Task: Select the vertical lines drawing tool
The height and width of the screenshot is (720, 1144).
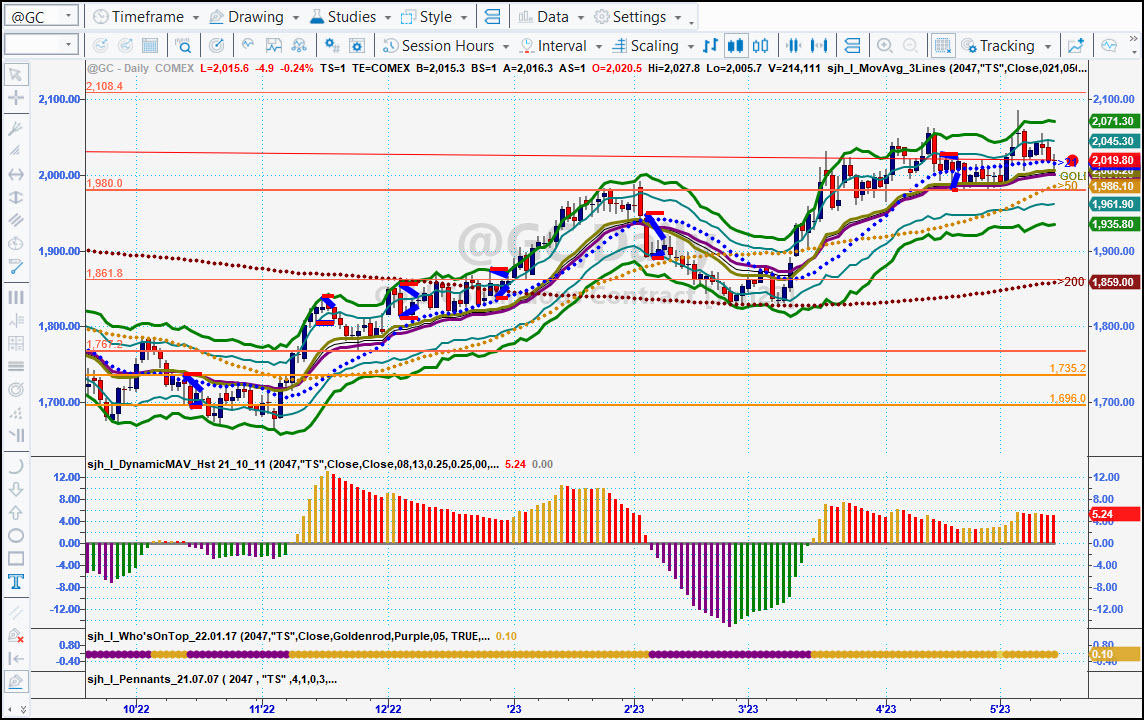Action: (x=15, y=297)
